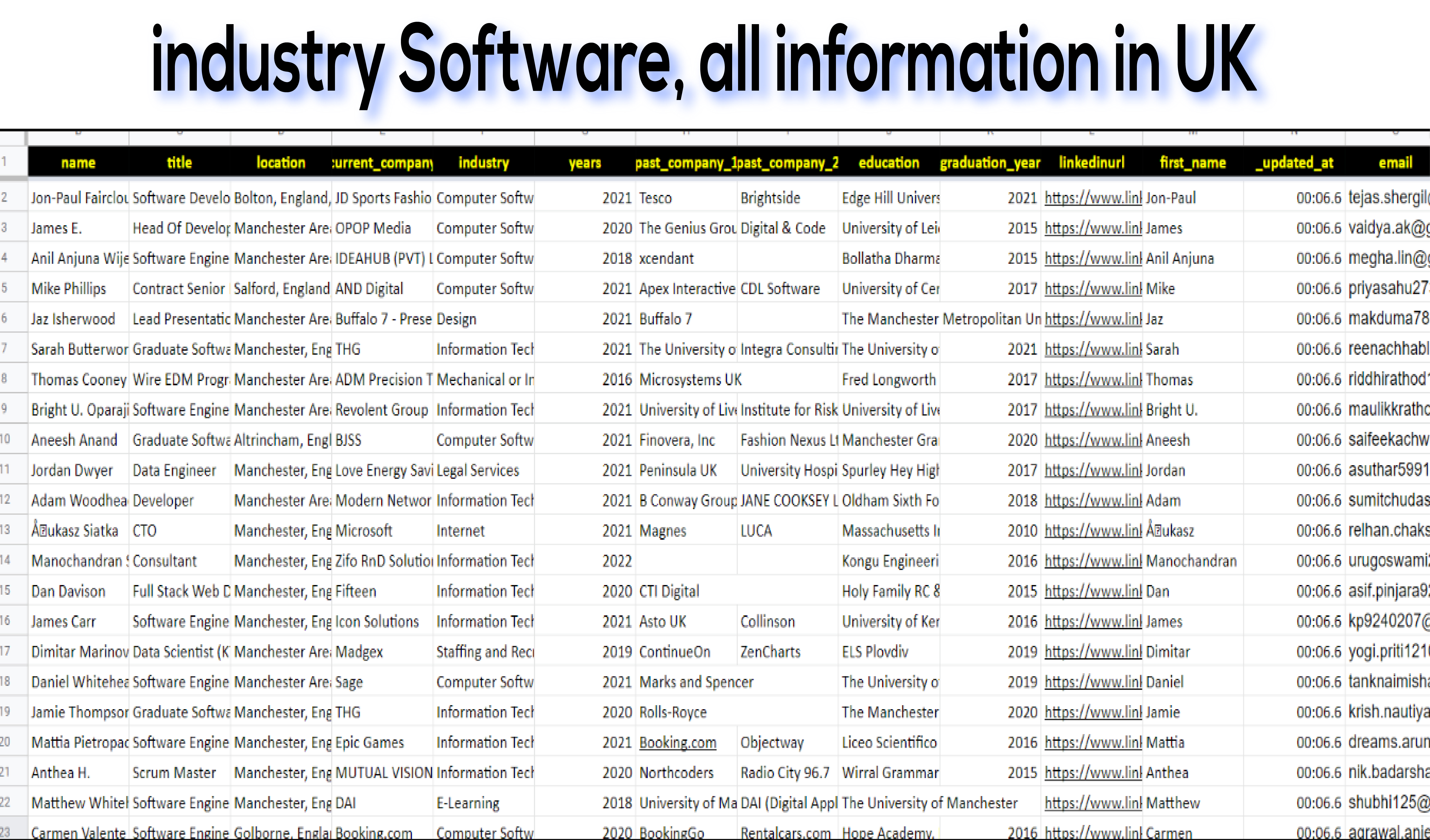Select the "email" column header
The width and height of the screenshot is (1430, 840).
coord(1396,163)
